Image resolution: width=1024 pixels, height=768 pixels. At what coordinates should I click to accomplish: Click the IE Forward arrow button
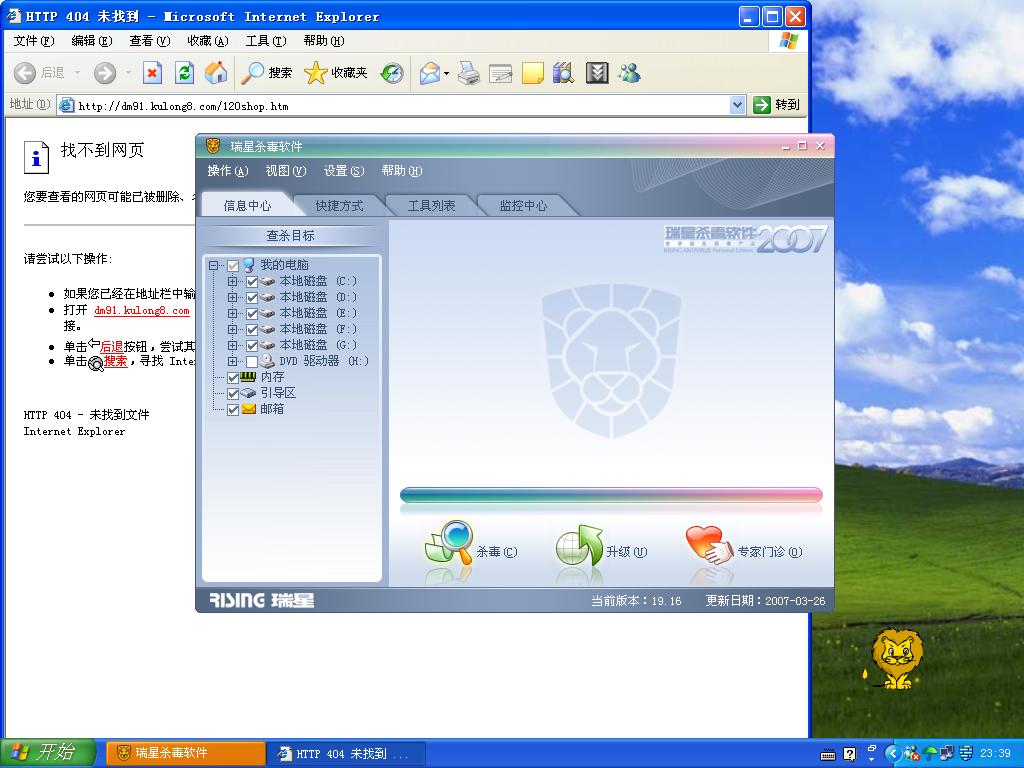(x=104, y=72)
